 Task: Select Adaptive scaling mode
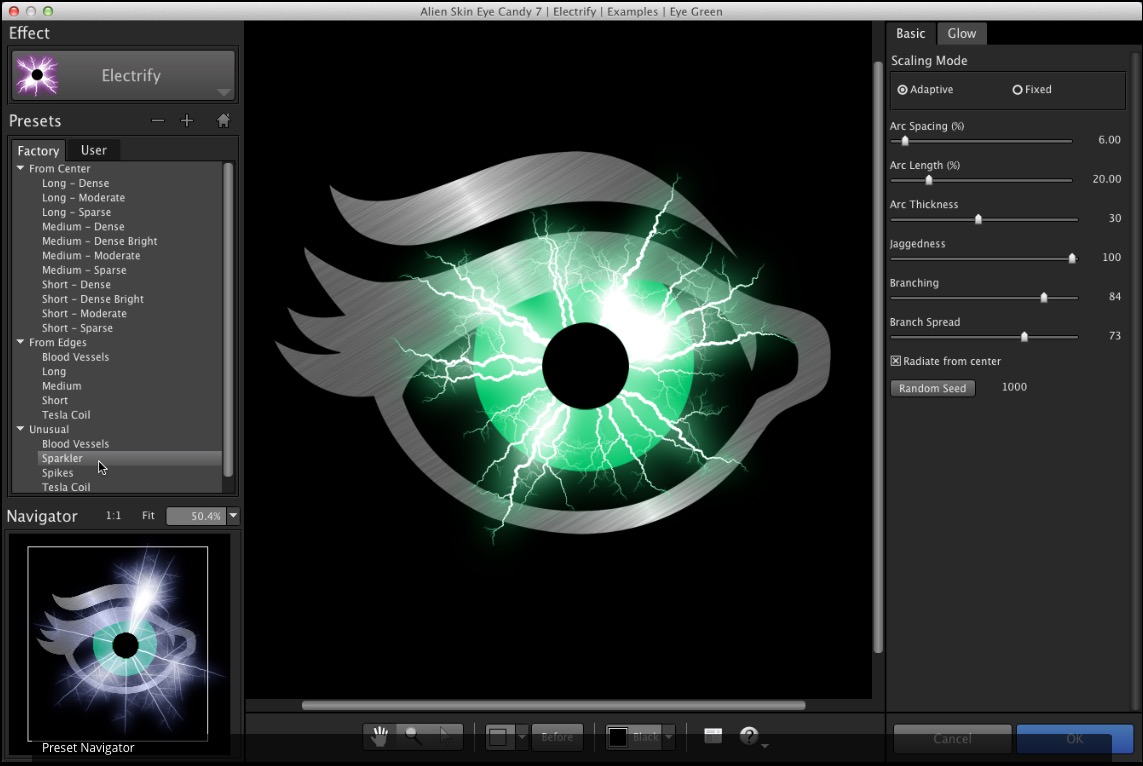click(903, 90)
